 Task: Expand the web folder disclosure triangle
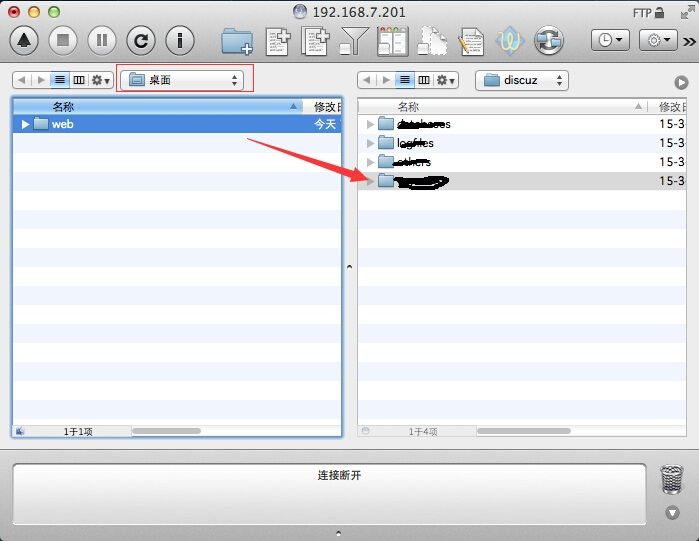25,124
